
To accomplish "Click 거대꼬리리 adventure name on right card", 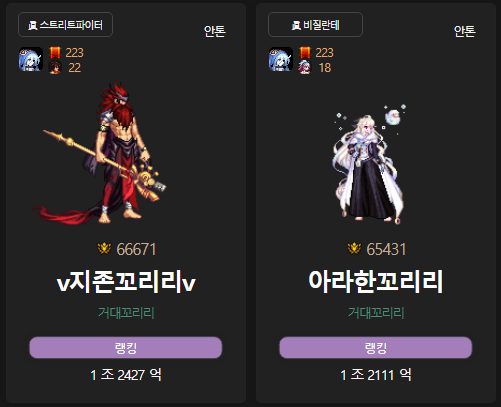I will click(376, 313).
